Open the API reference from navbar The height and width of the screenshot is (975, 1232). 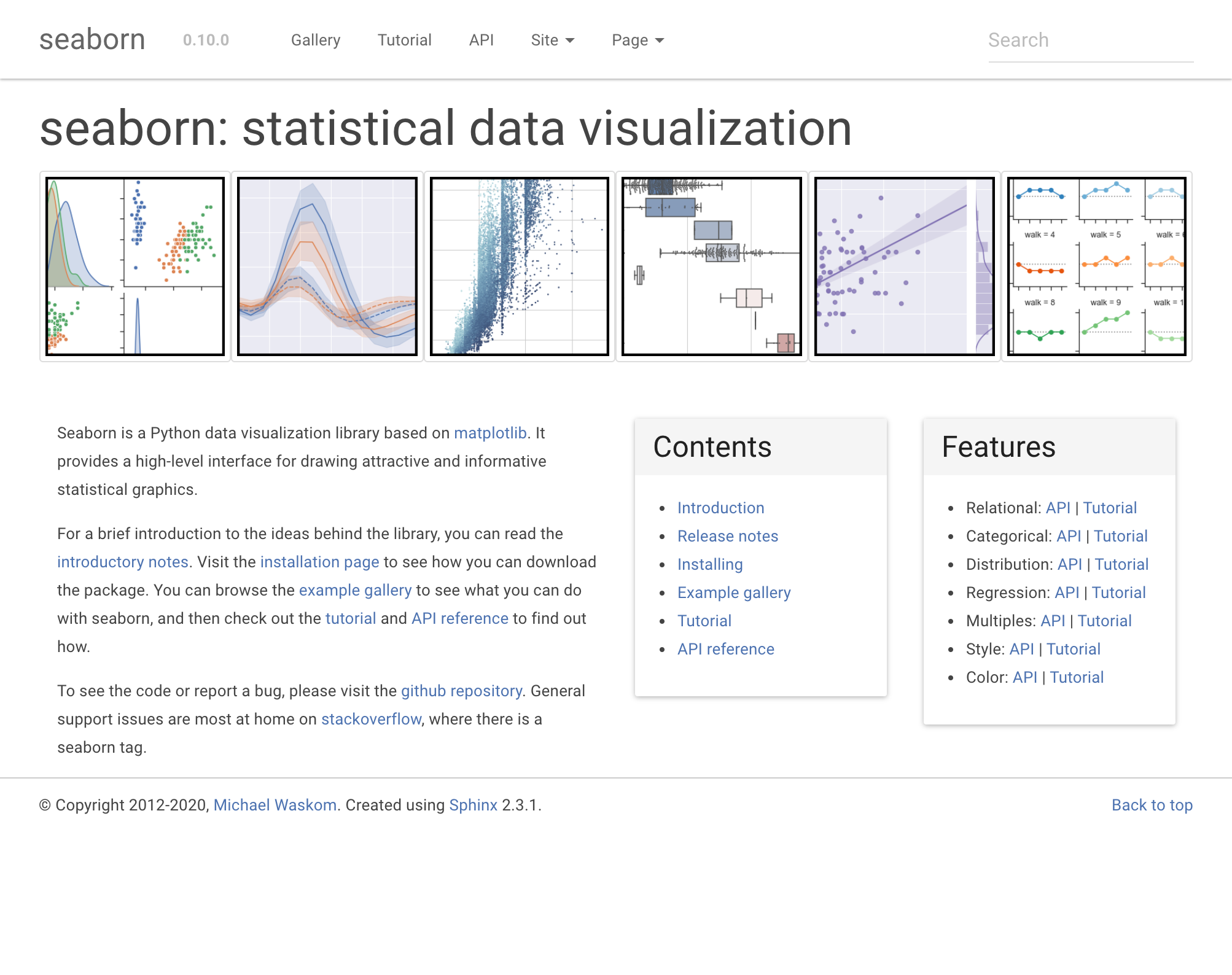click(481, 39)
